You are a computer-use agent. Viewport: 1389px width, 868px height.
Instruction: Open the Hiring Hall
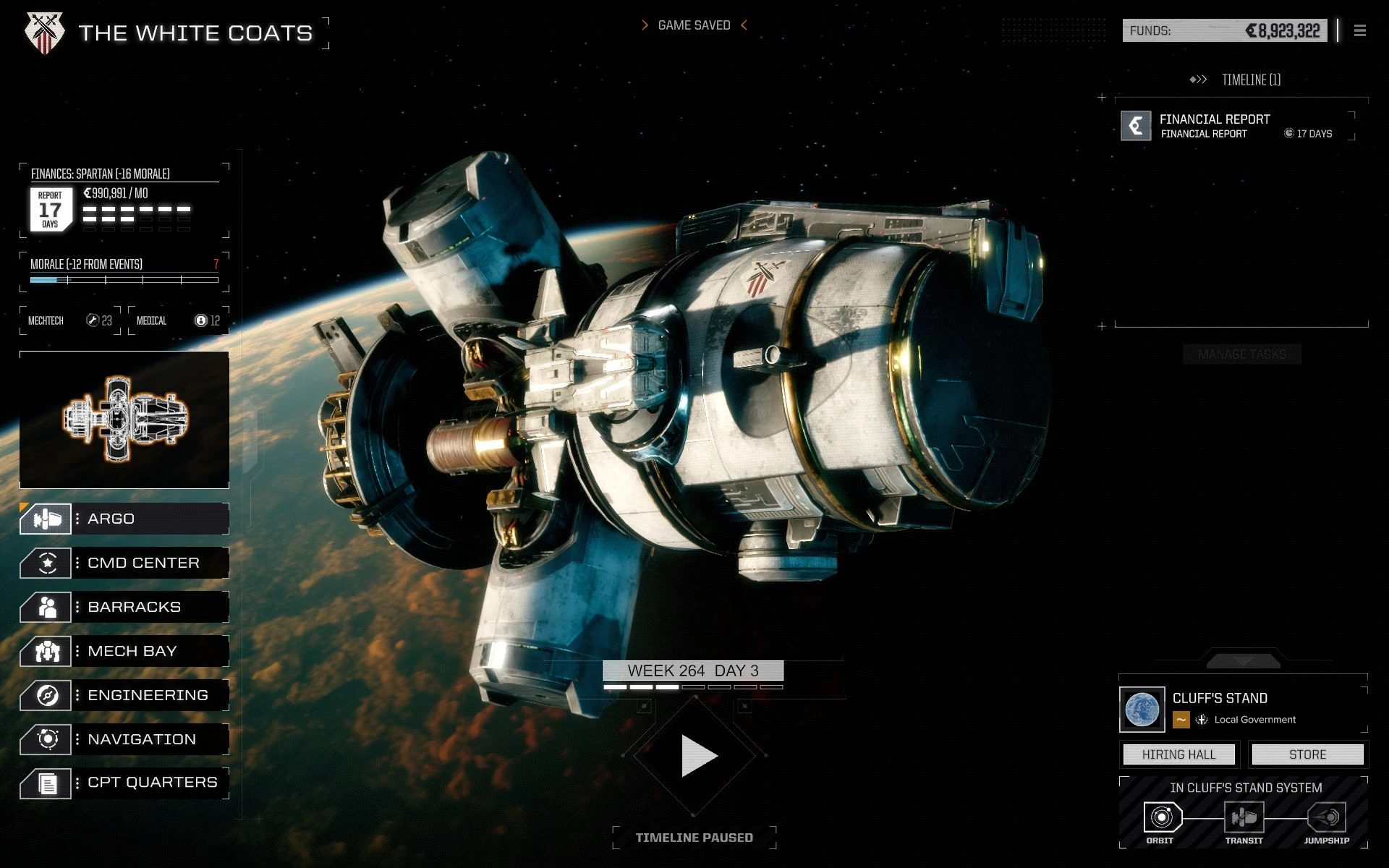point(1178,754)
